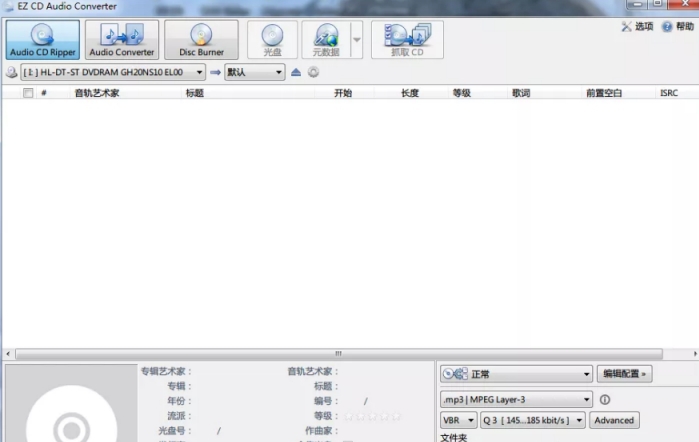Eject the disc with the eject icon

coord(296,72)
